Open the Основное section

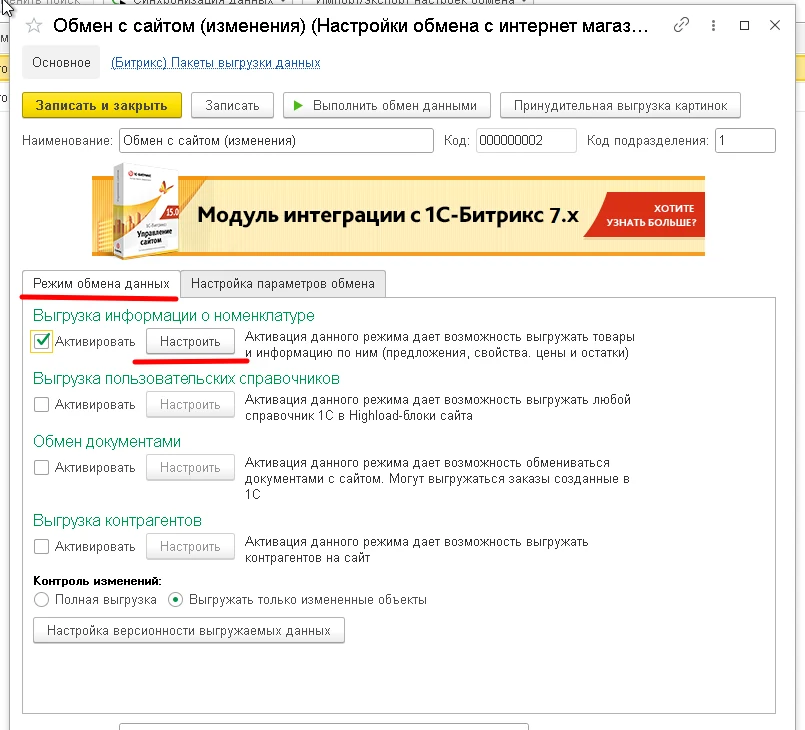[61, 62]
